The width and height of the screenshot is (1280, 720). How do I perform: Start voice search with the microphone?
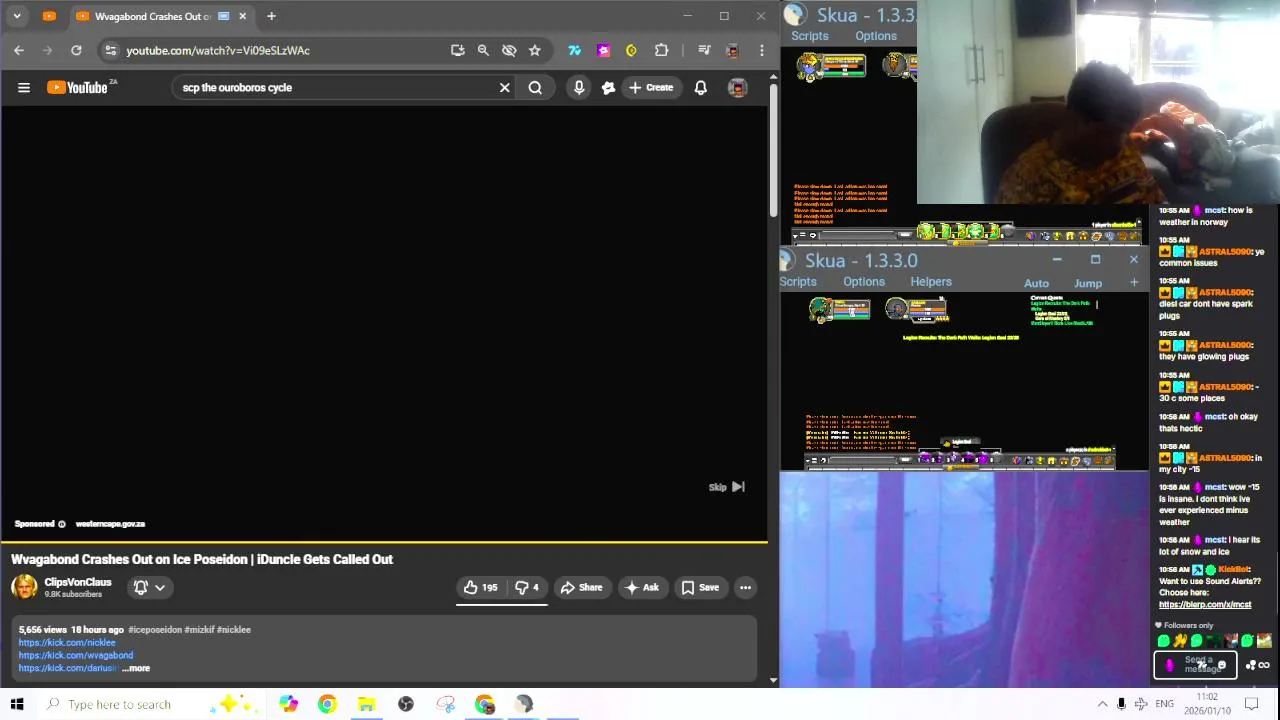(579, 88)
